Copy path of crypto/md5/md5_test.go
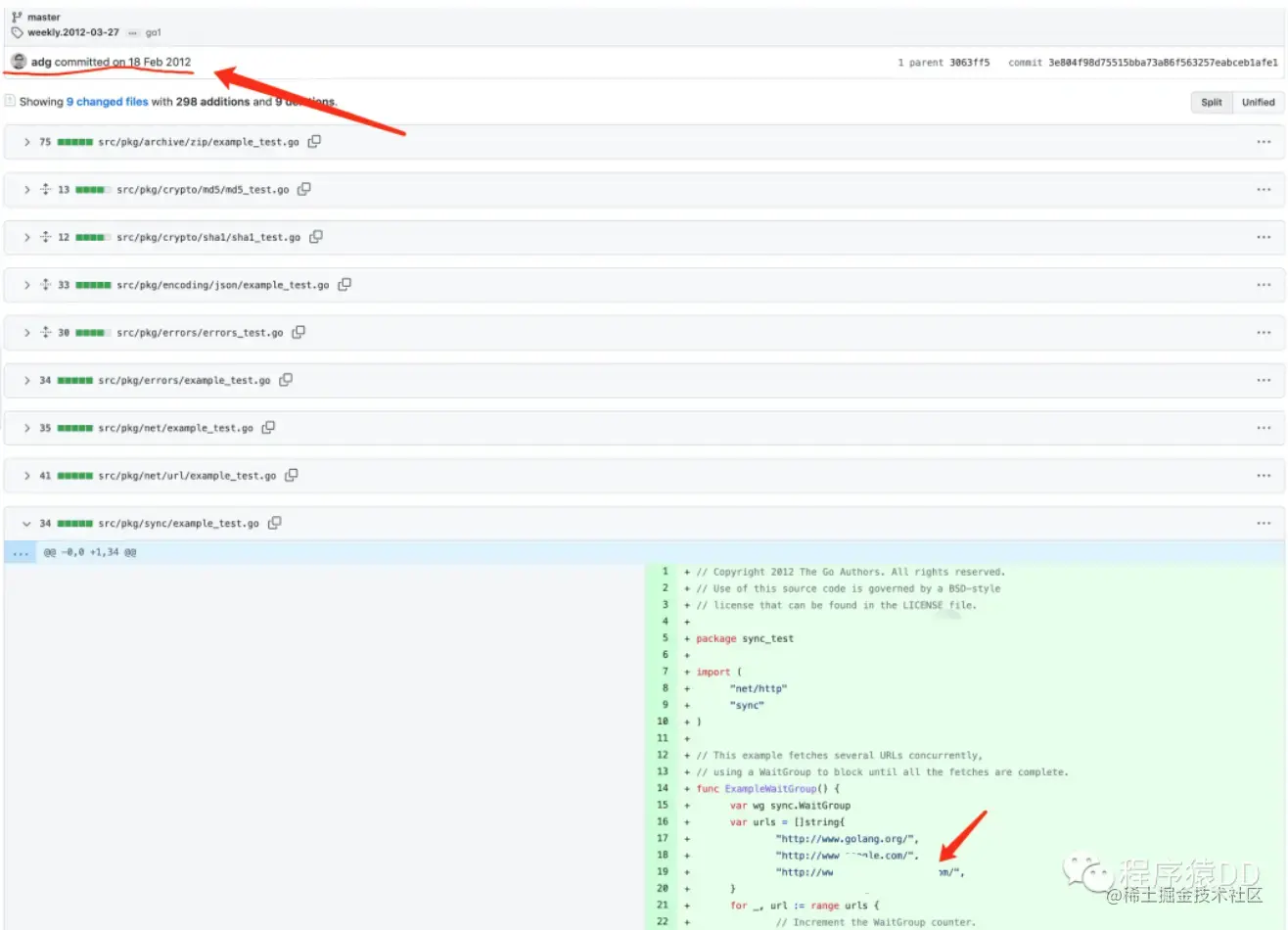Image resolution: width=1288 pixels, height=930 pixels. 304,189
